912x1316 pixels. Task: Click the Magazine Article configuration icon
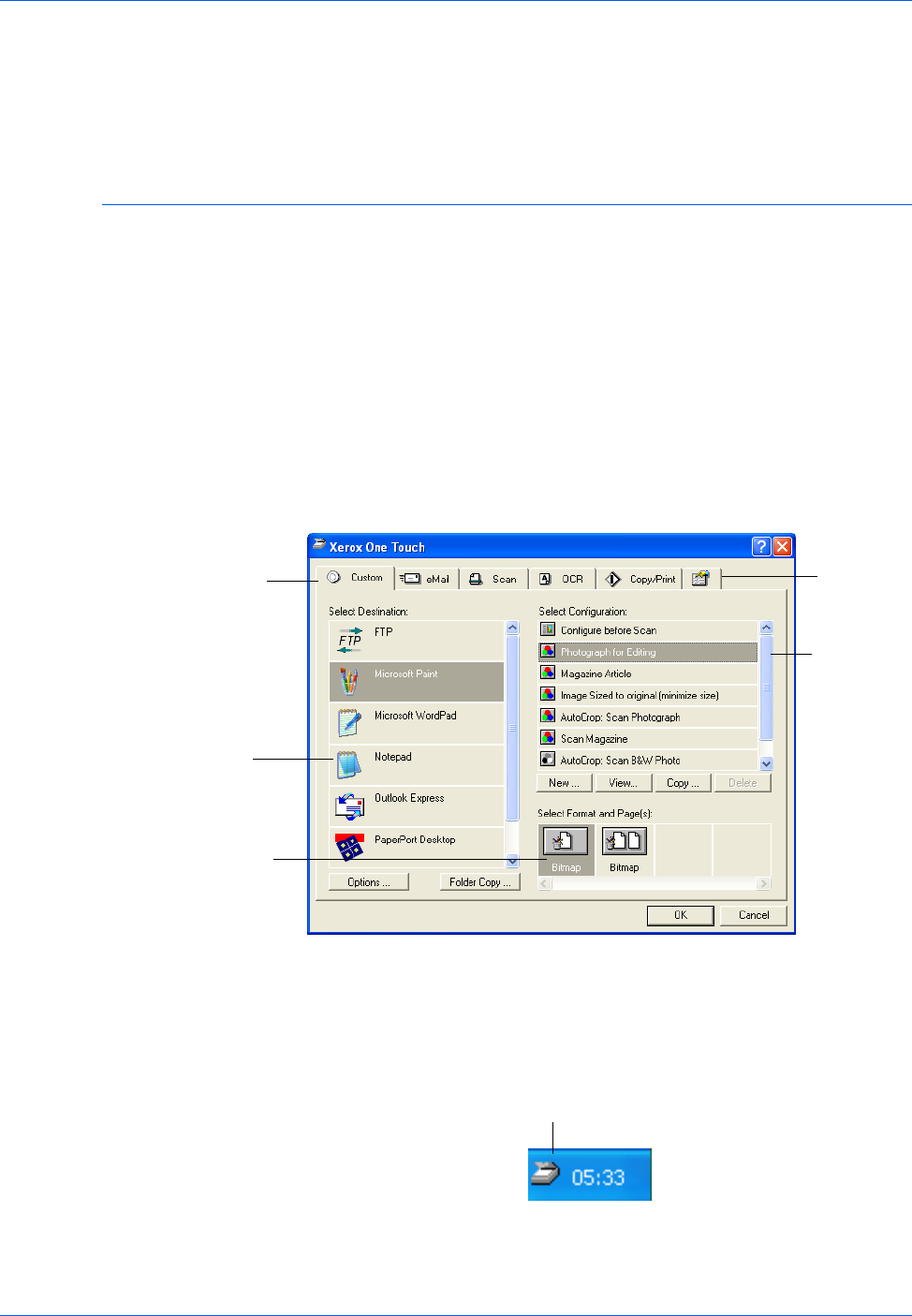(x=548, y=673)
